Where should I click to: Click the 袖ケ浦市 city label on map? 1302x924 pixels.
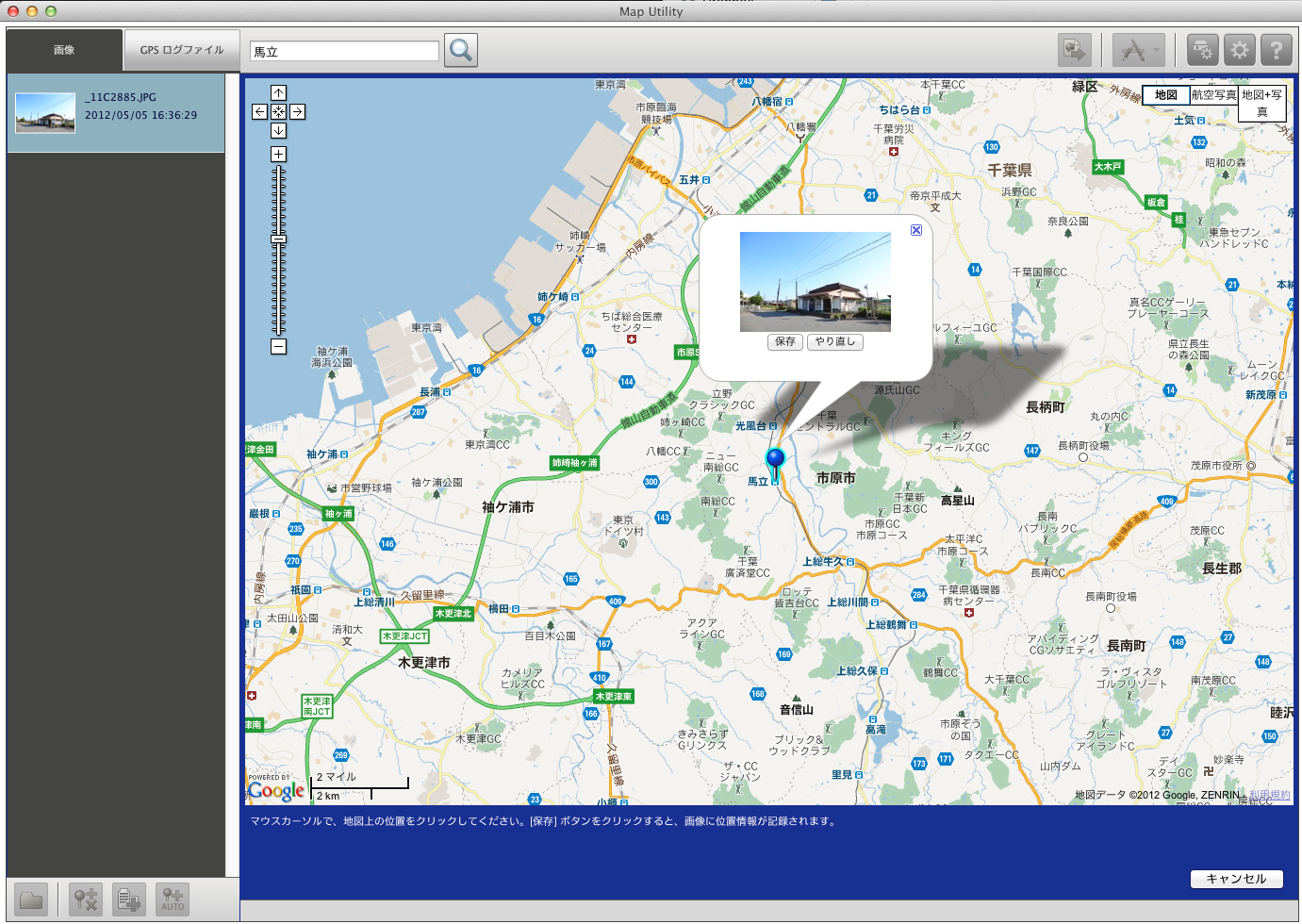pyautogui.click(x=508, y=507)
